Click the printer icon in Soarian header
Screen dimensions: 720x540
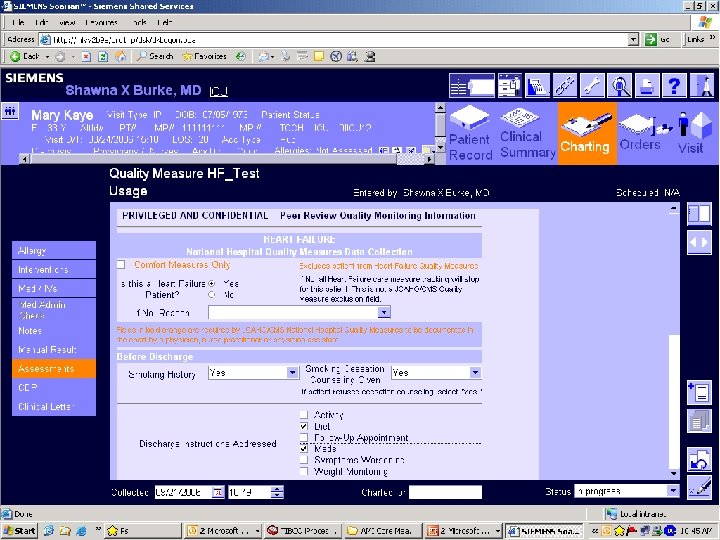click(x=647, y=85)
